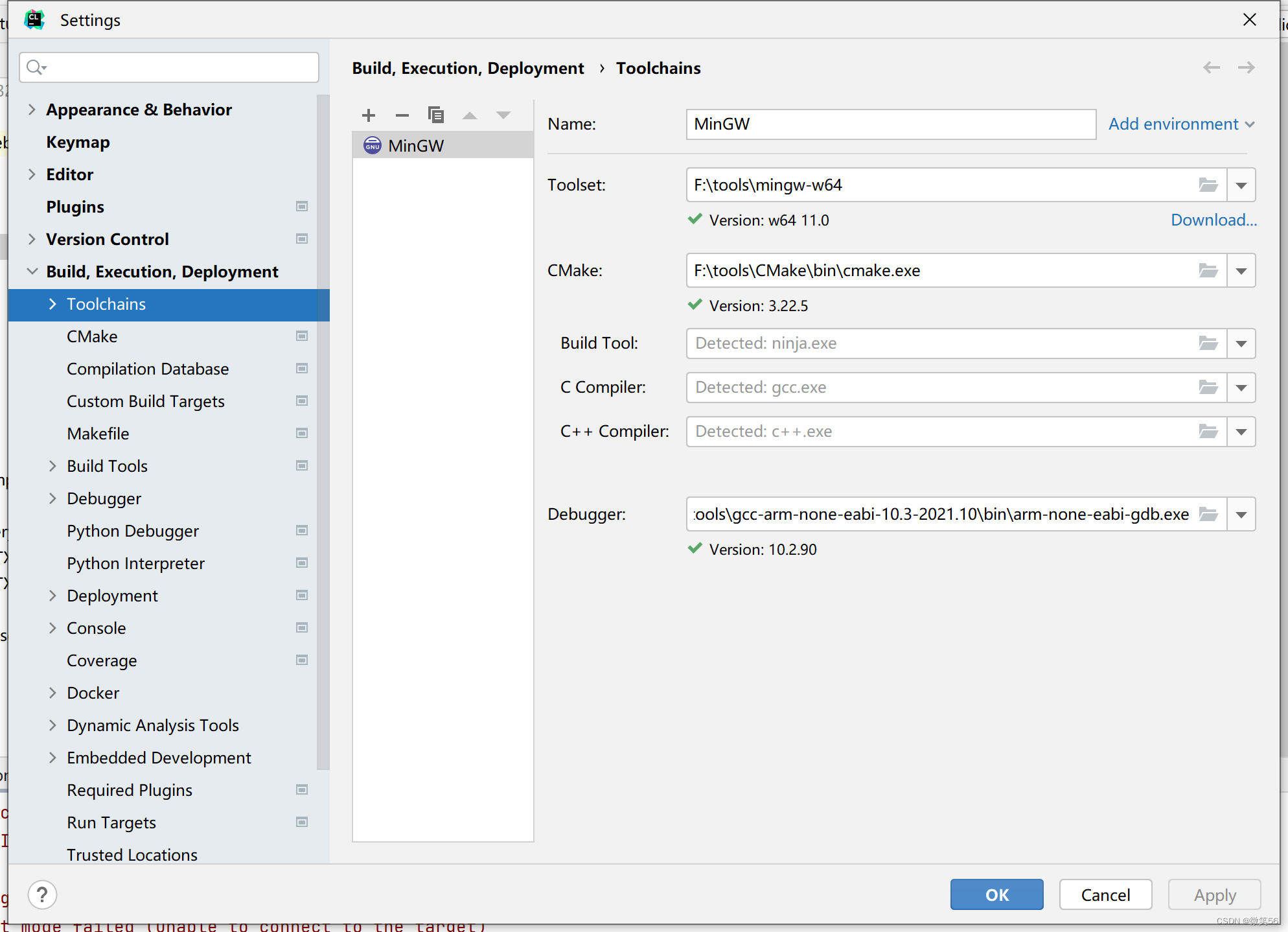Viewport: 1288px width, 932px height.
Task: Browse folder for Debugger path
Action: point(1208,515)
